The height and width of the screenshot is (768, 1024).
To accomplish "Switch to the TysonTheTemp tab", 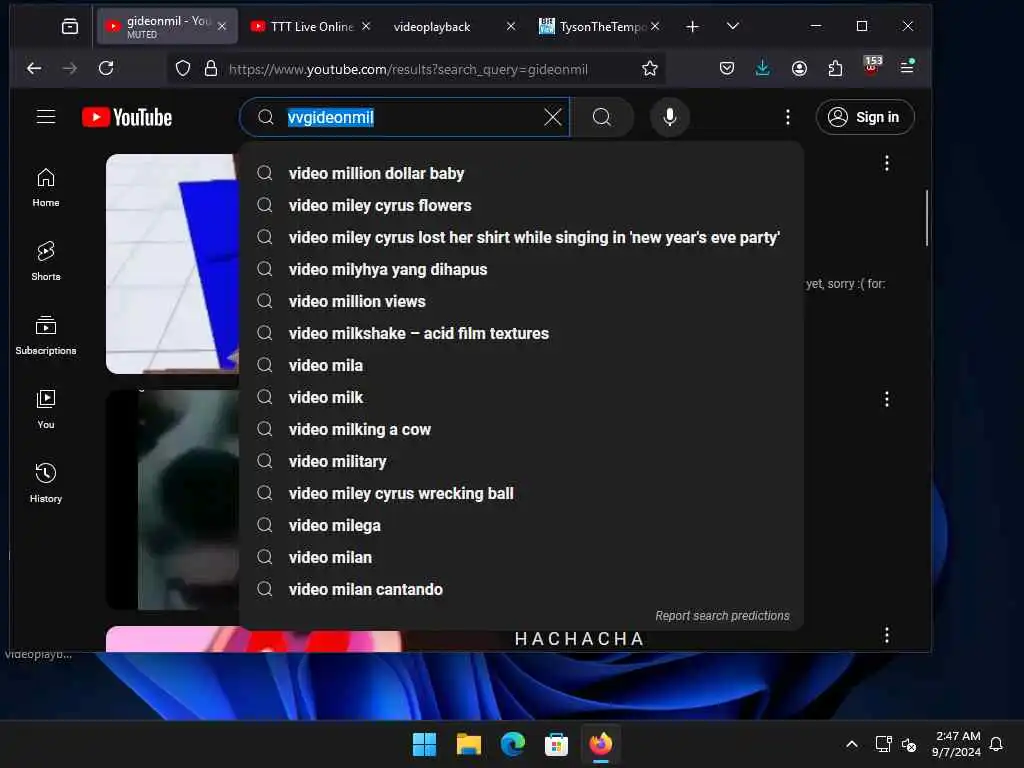I will tap(593, 26).
